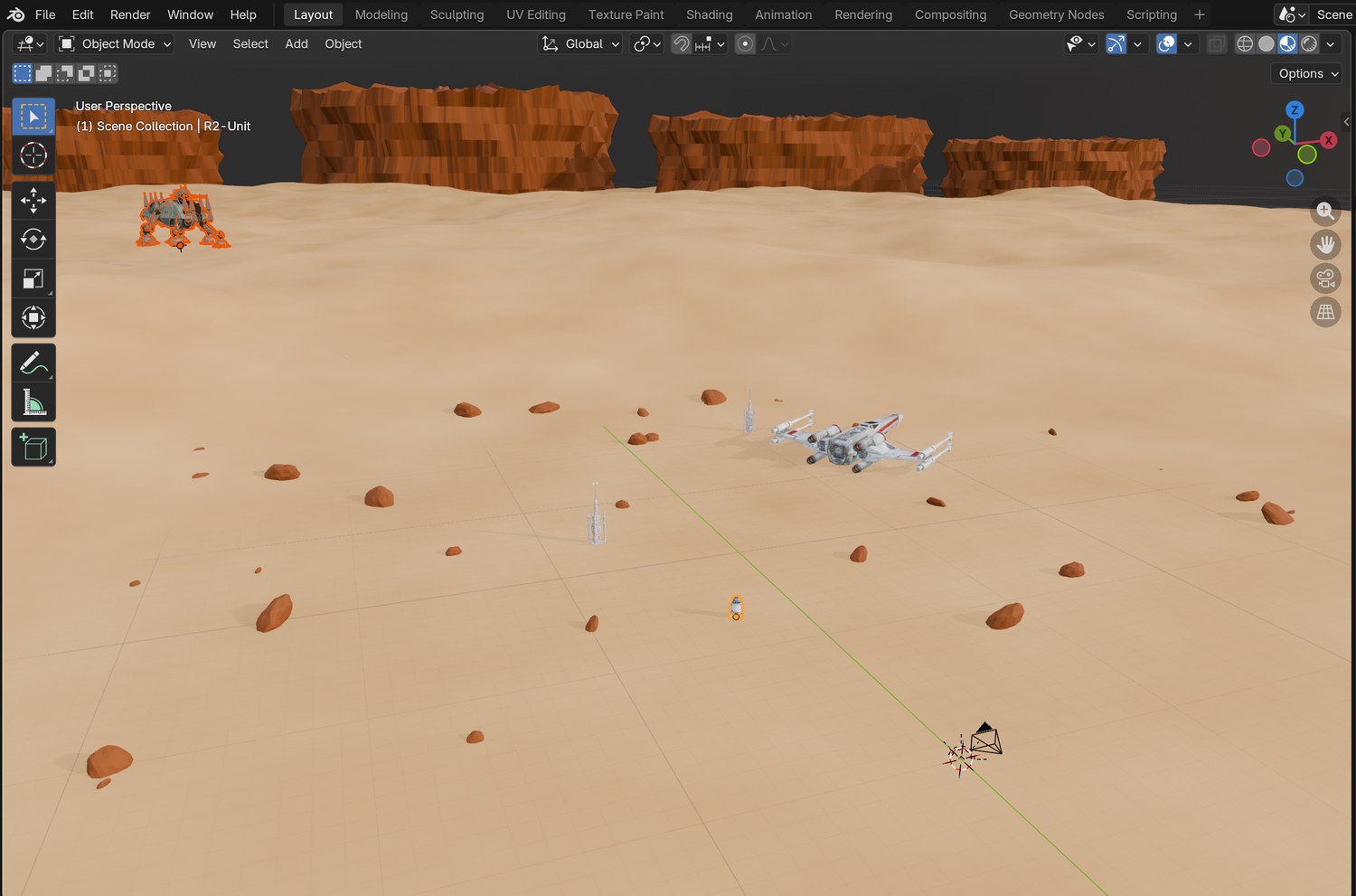Switch to the Geometry Nodes workspace tab
Viewport: 1356px width, 896px height.
(1056, 14)
